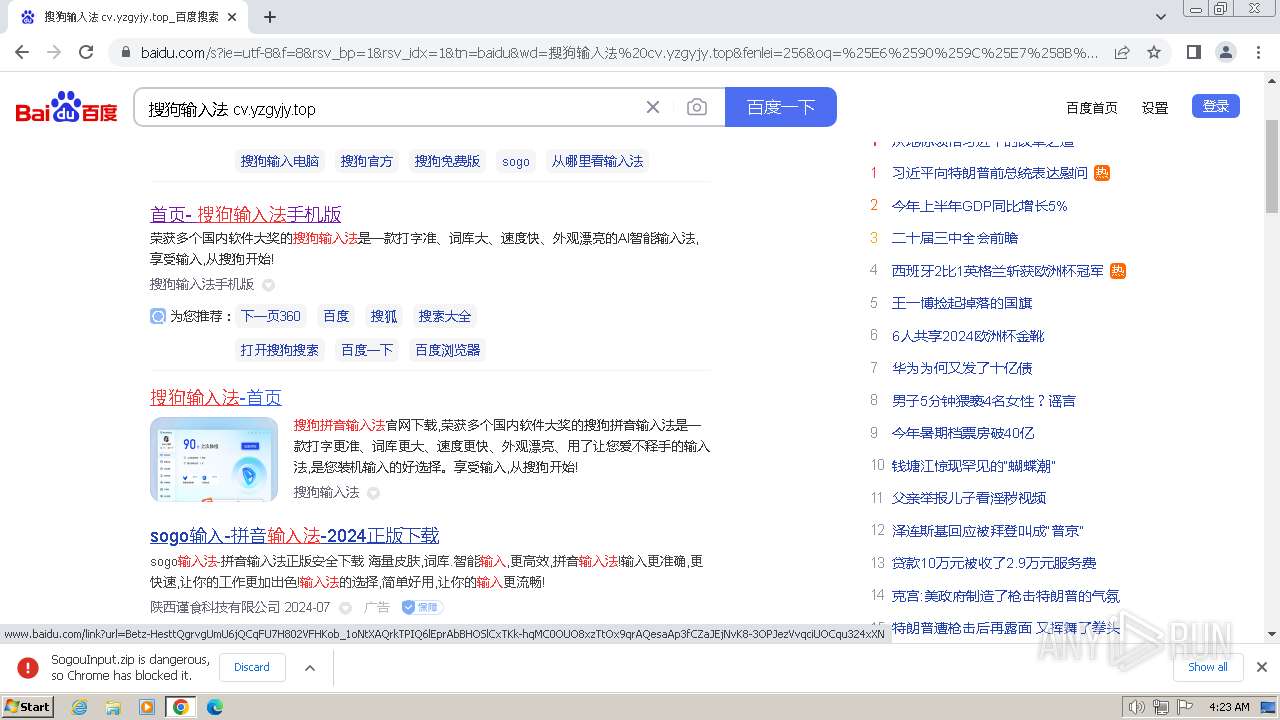Click inside the Baidu search input
This screenshot has height=720, width=1280.
(390, 108)
